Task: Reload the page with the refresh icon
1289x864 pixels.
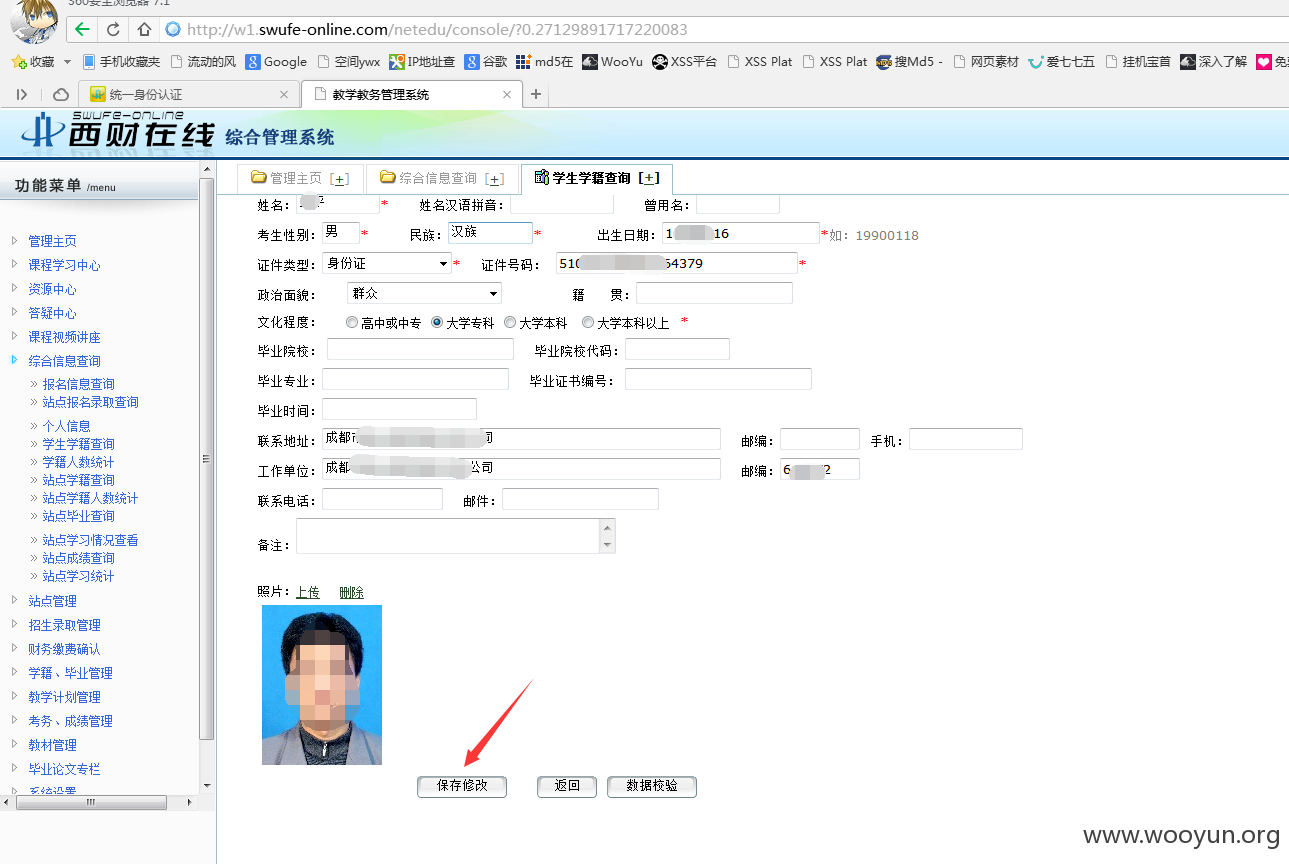Action: point(113,29)
